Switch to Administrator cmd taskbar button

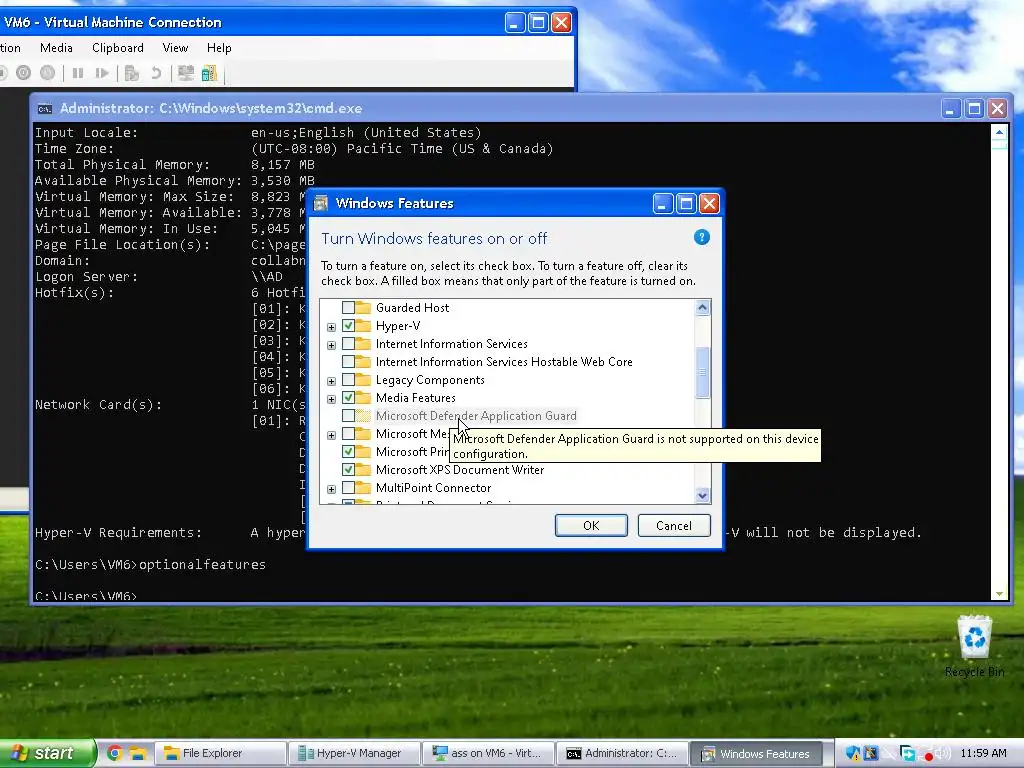(x=623, y=753)
